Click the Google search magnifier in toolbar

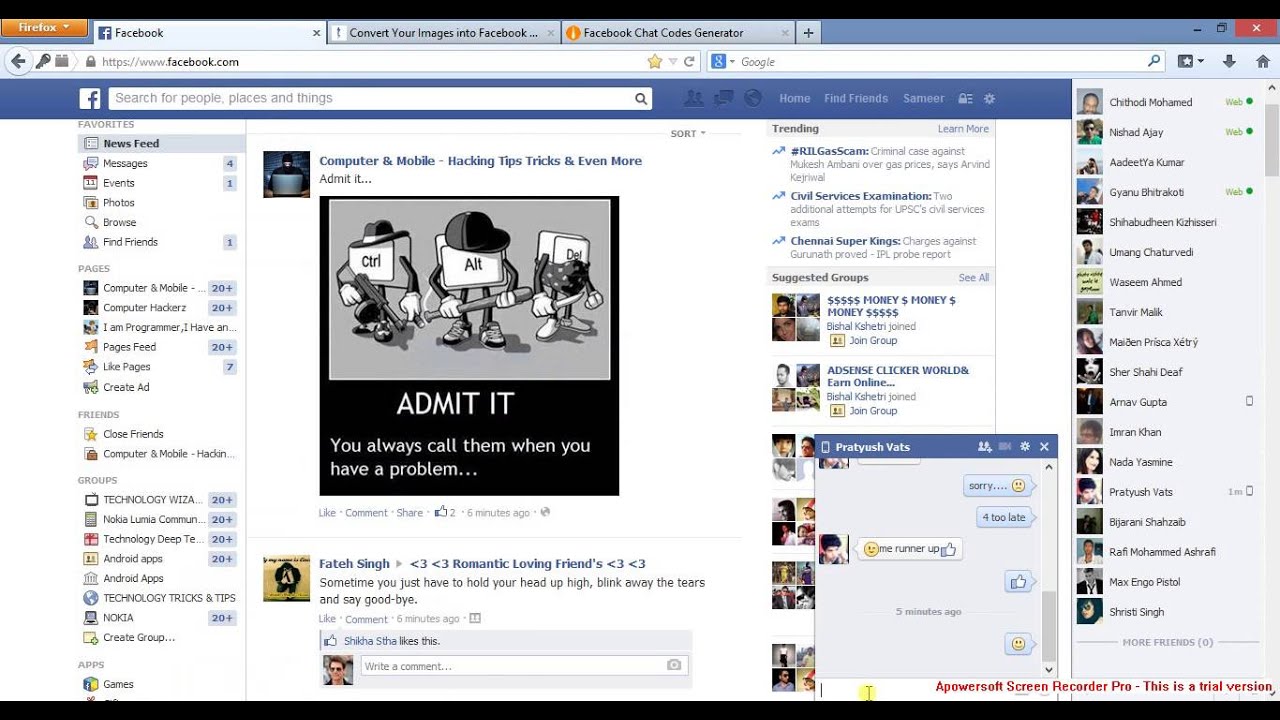point(1154,61)
